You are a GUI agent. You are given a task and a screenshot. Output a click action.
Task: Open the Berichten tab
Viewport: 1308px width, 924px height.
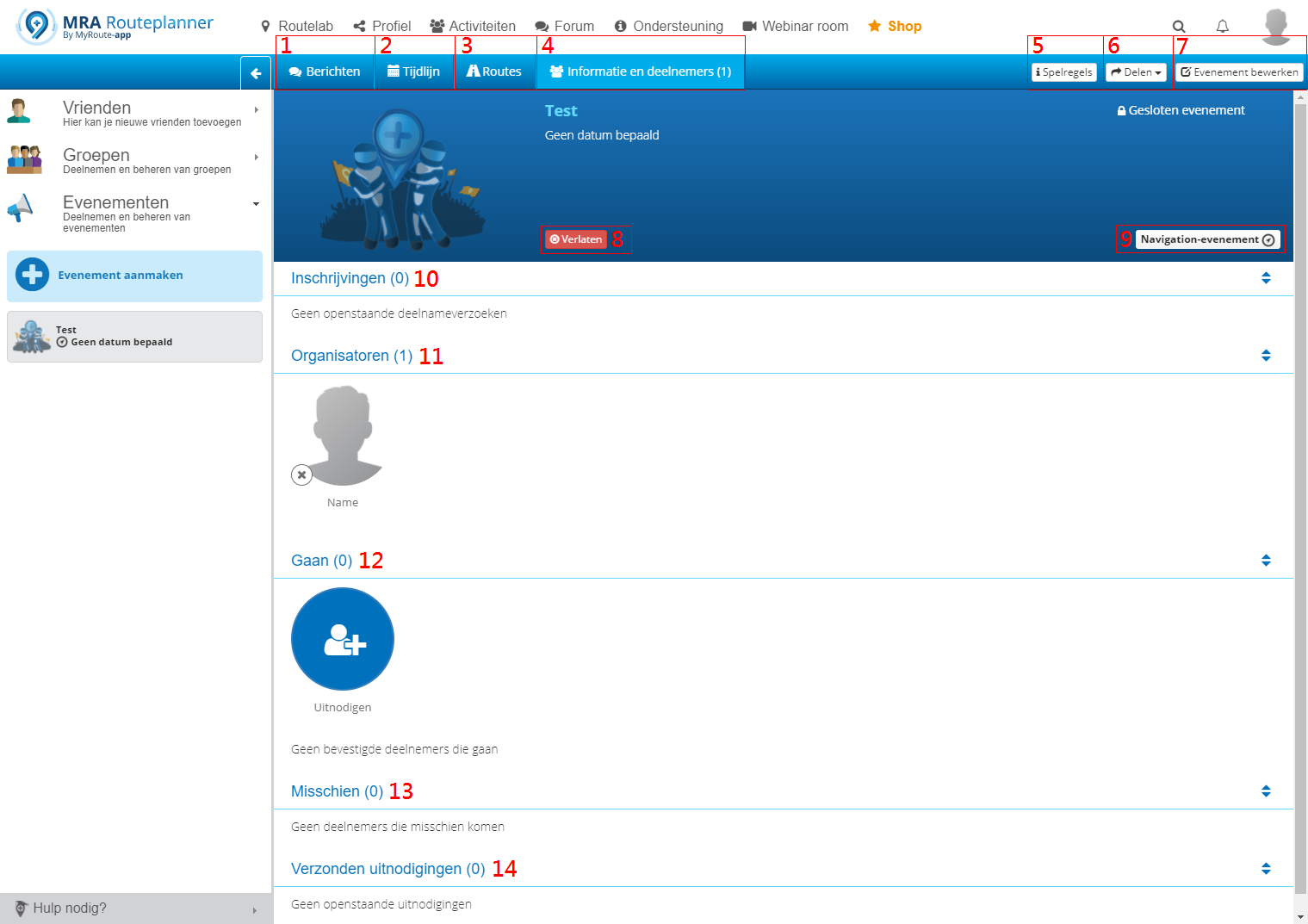325,71
